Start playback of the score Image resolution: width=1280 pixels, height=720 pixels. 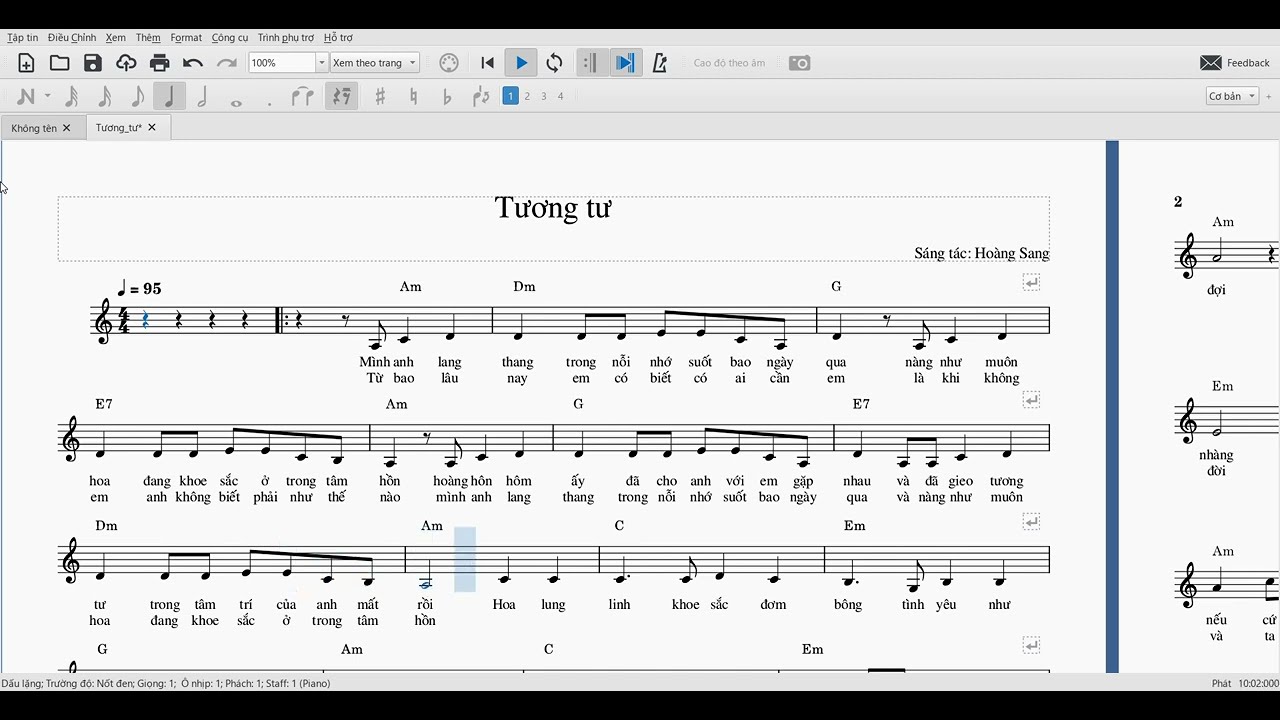521,63
